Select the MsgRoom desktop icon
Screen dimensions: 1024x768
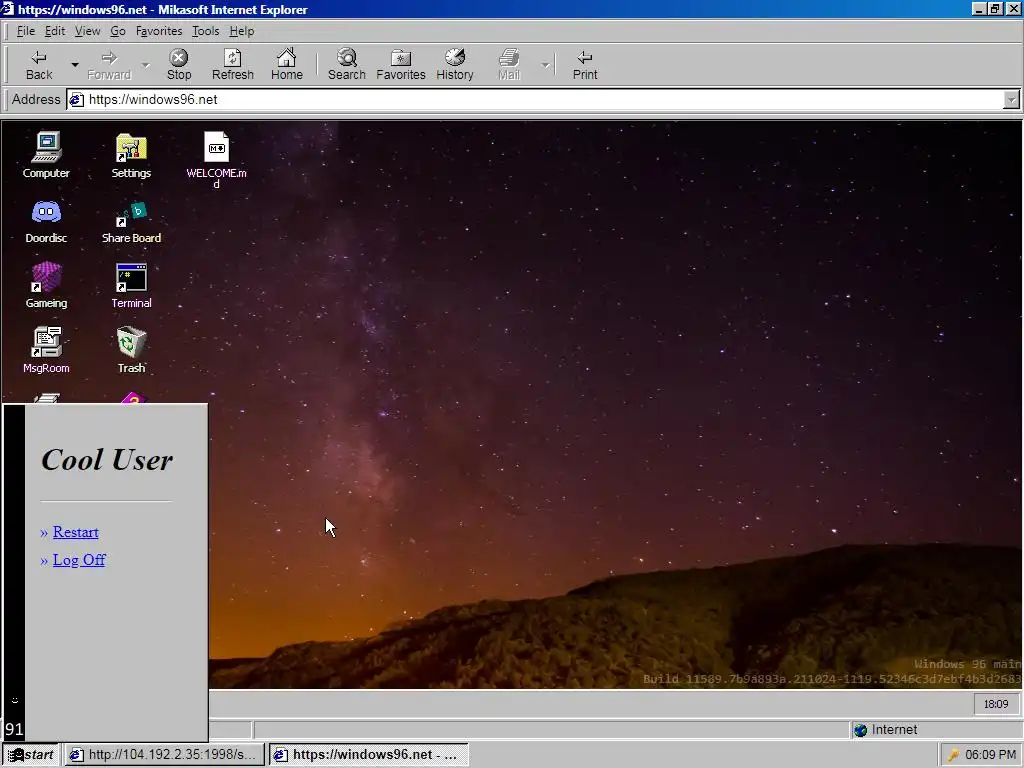click(x=46, y=350)
